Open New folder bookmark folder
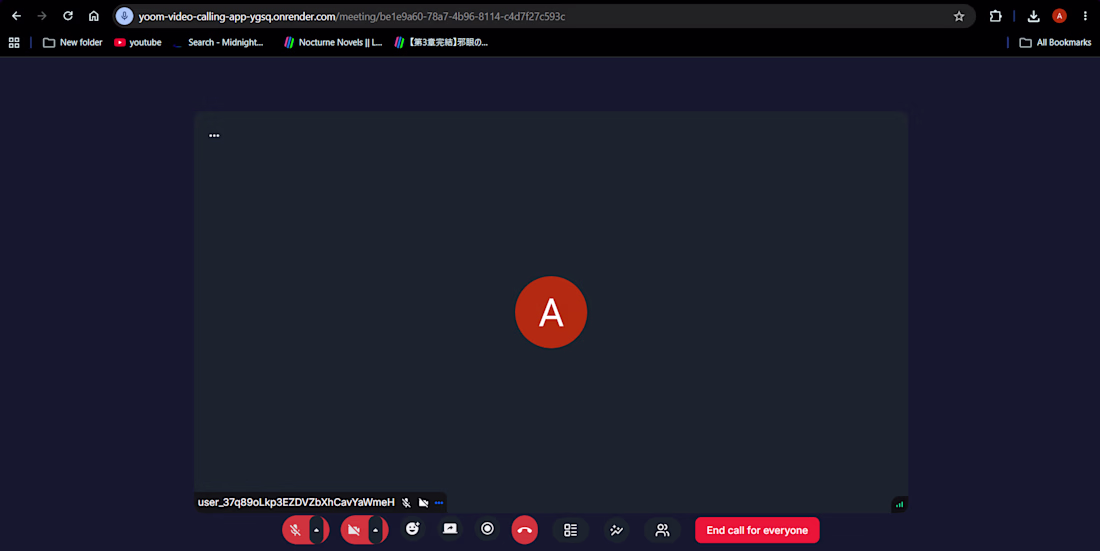Viewport: 1100px width, 551px height. pyautogui.click(x=73, y=43)
